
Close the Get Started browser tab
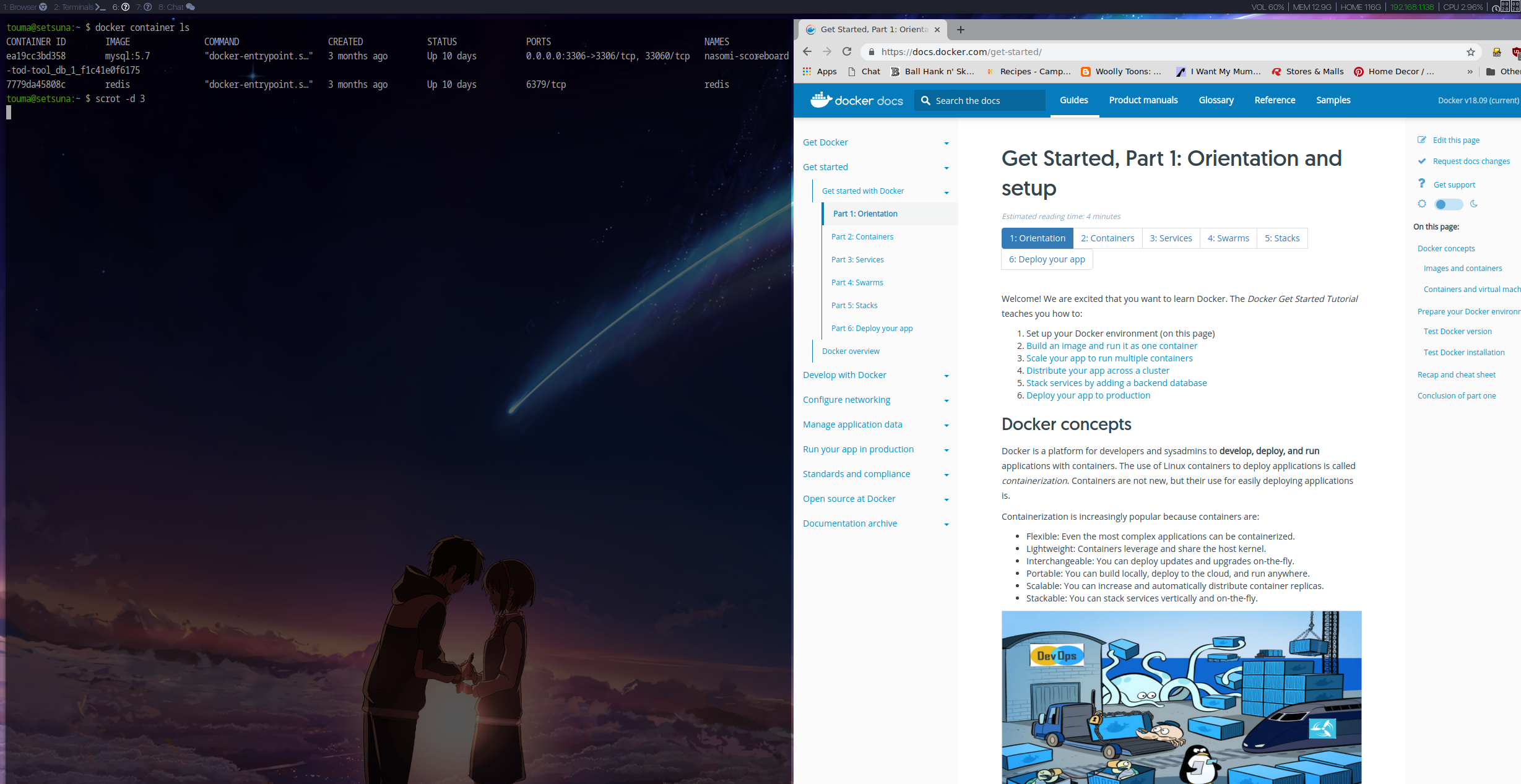(937, 29)
